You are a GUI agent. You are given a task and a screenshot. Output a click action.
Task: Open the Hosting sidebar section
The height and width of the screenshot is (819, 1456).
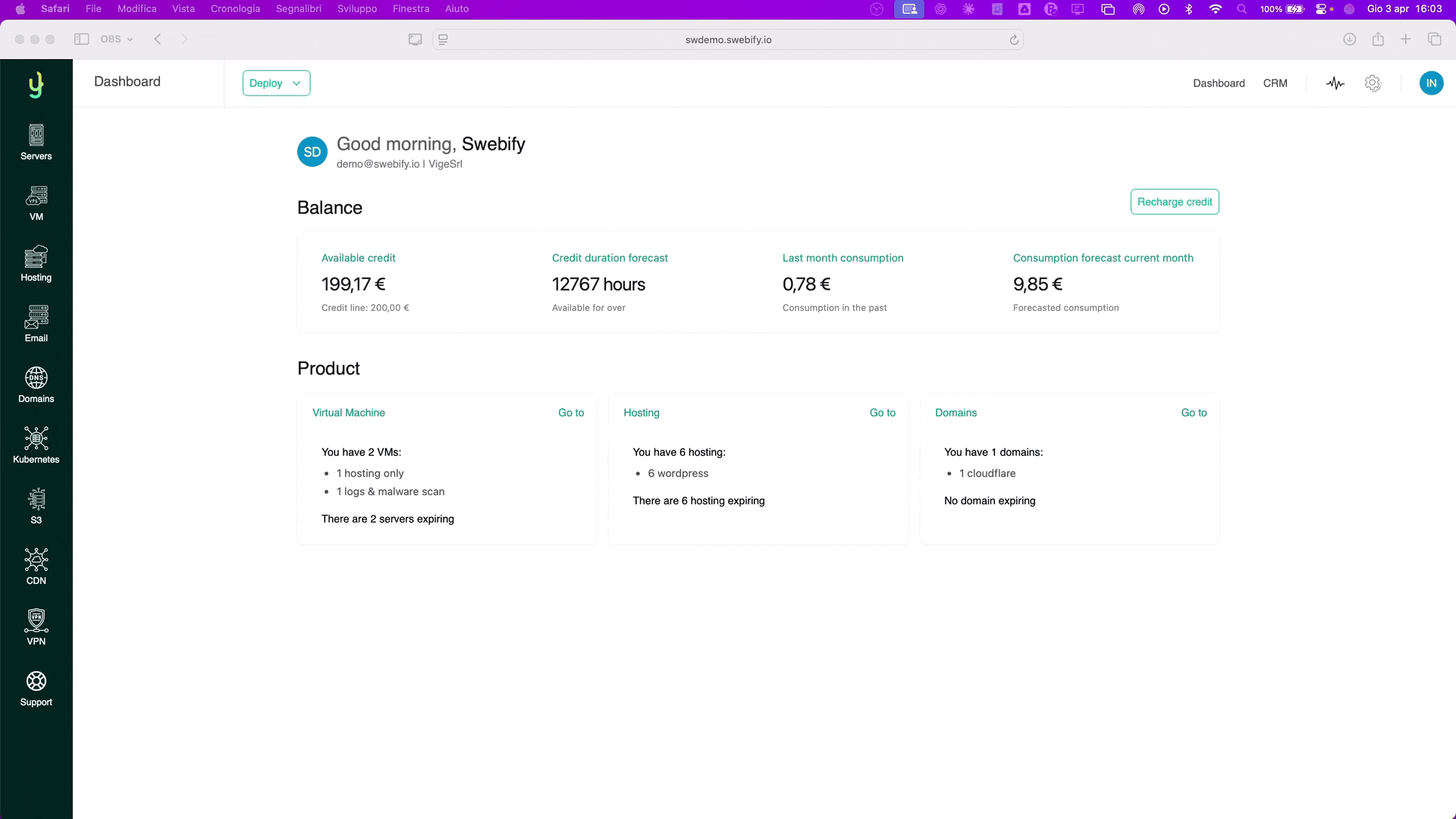(36, 263)
